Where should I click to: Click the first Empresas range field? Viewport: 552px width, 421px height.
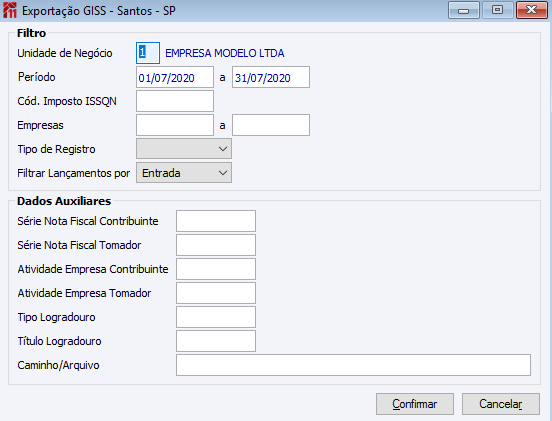[175, 125]
